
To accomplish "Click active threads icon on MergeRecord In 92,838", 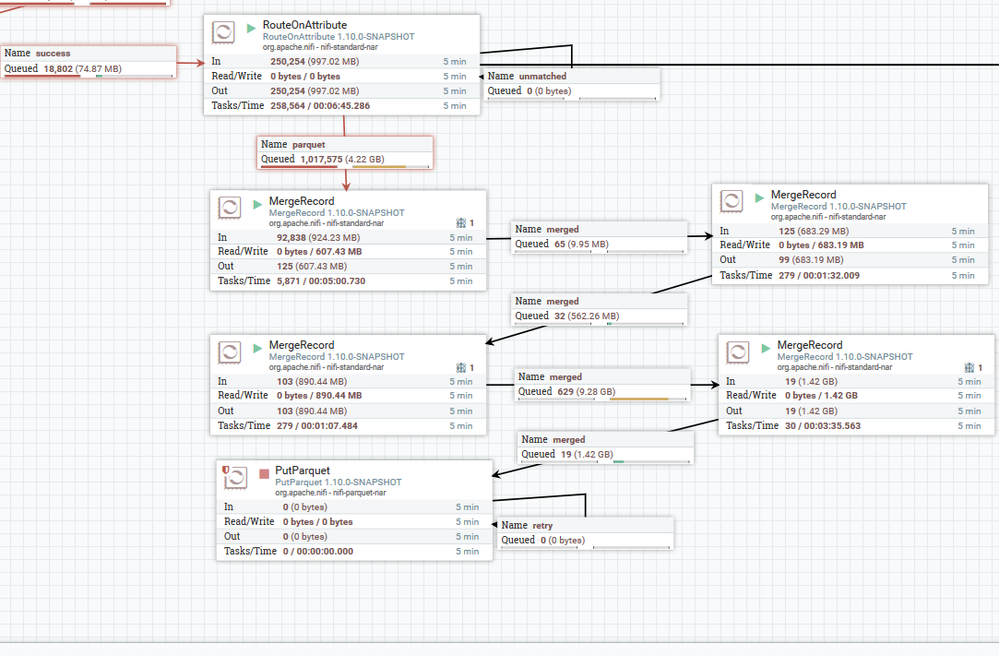I will click(x=461, y=223).
